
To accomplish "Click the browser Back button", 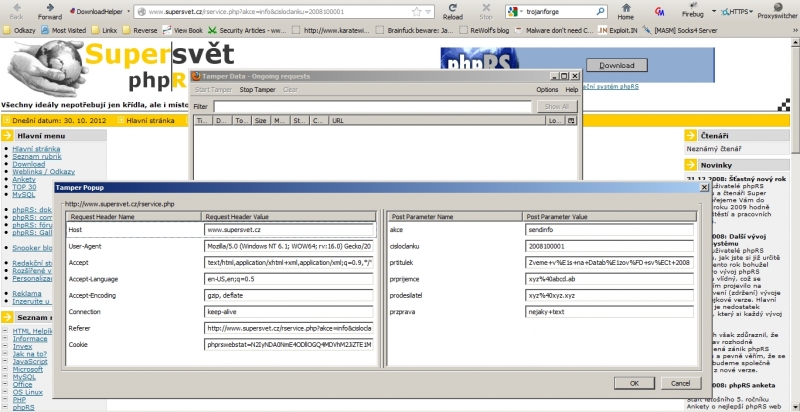I will point(16,11).
